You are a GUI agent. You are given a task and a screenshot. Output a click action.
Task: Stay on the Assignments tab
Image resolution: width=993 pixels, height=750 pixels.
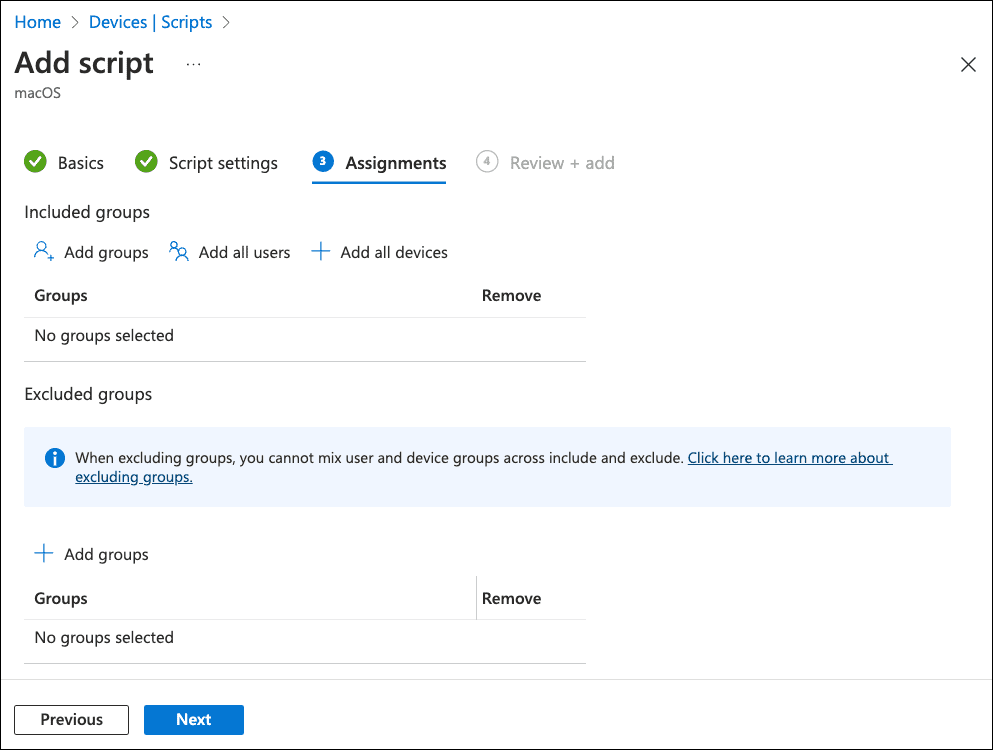pyautogui.click(x=395, y=162)
